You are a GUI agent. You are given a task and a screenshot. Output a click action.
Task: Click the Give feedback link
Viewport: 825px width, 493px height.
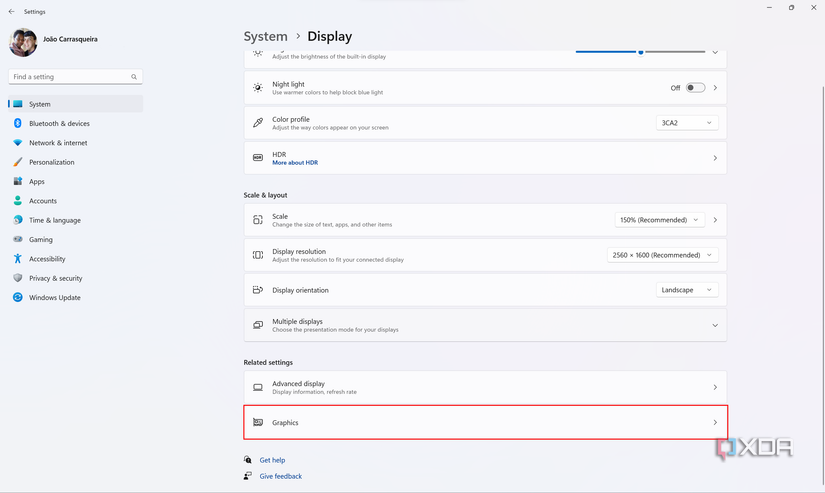pyautogui.click(x=280, y=476)
